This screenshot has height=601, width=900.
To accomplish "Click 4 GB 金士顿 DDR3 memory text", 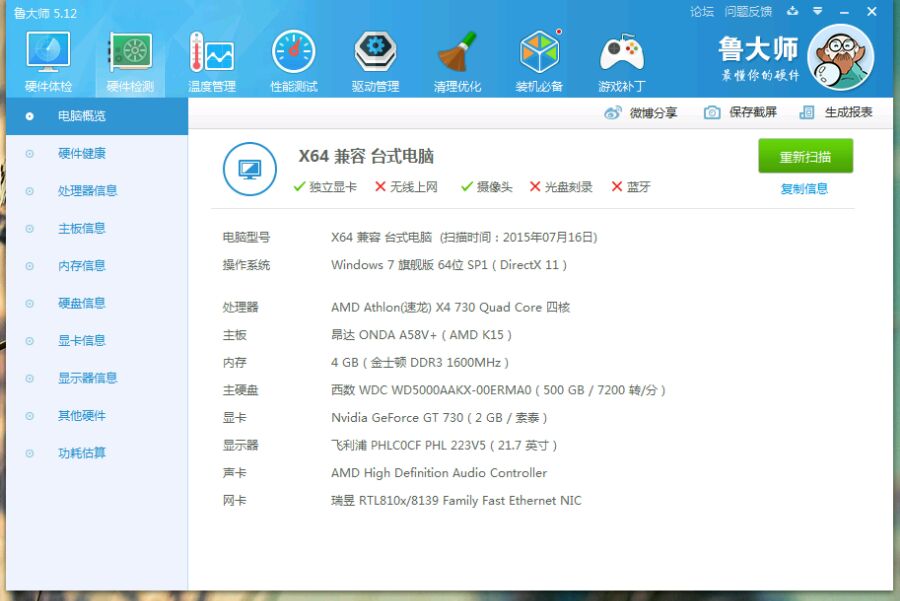I will click(x=420, y=363).
